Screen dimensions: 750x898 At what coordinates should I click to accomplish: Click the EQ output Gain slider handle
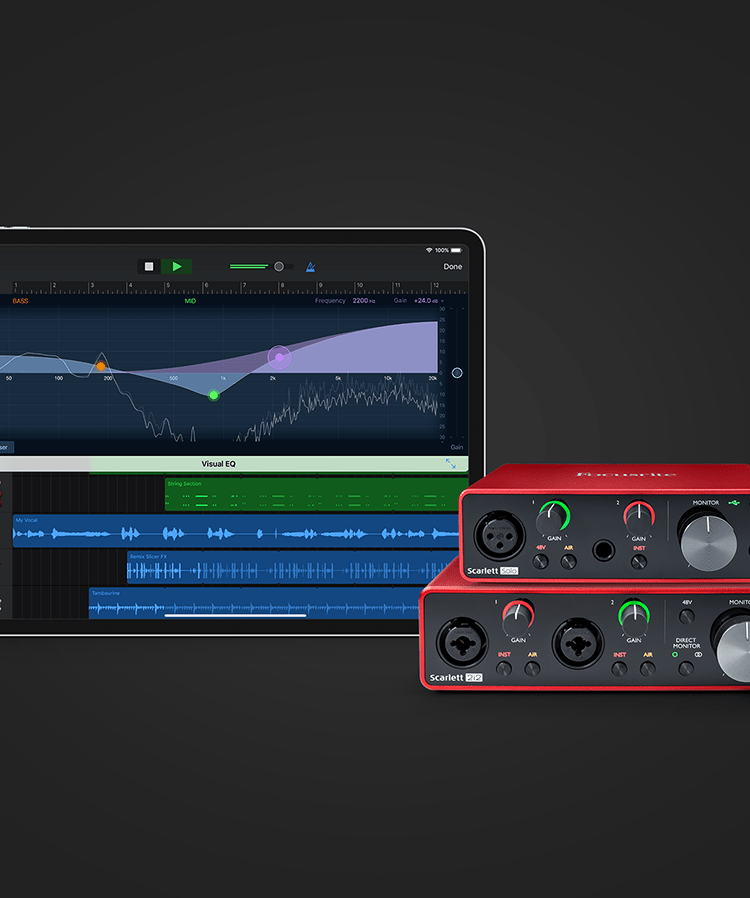(457, 373)
